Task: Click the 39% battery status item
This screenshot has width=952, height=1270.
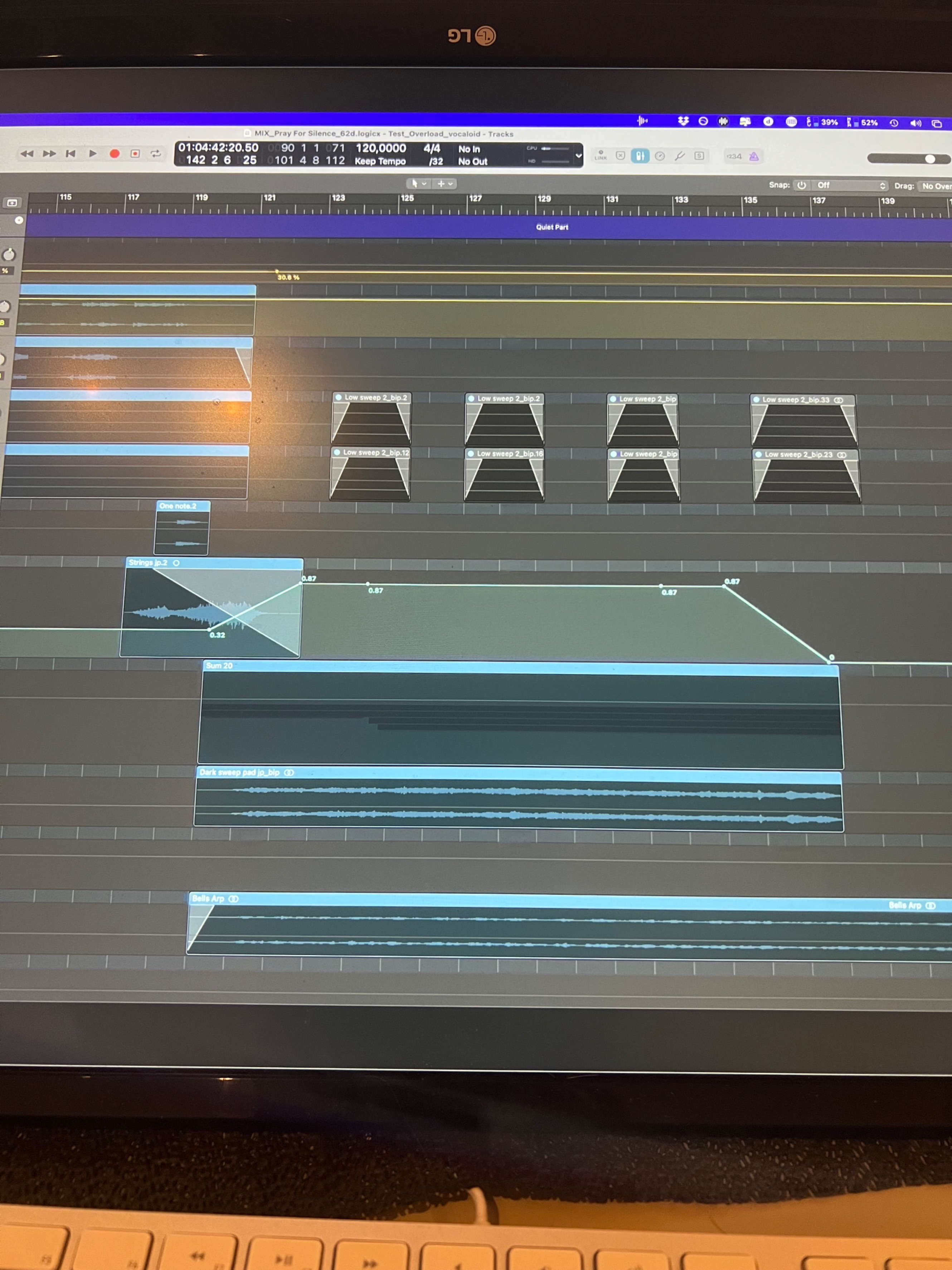Action: 822,122
